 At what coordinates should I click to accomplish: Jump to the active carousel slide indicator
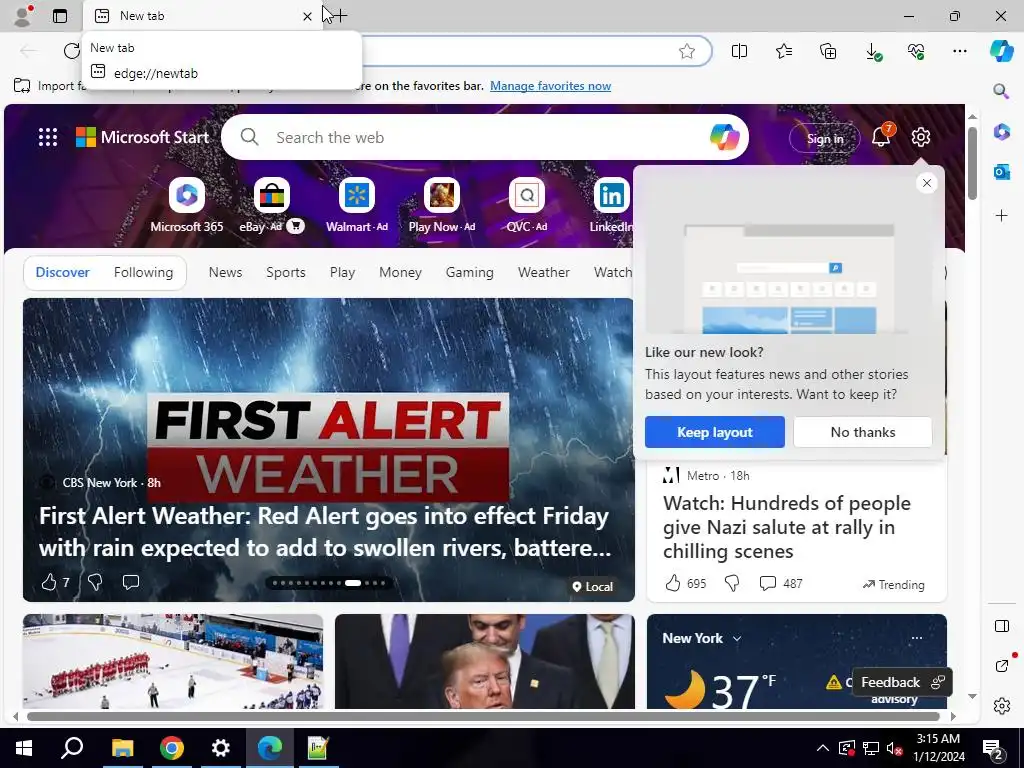(x=353, y=583)
